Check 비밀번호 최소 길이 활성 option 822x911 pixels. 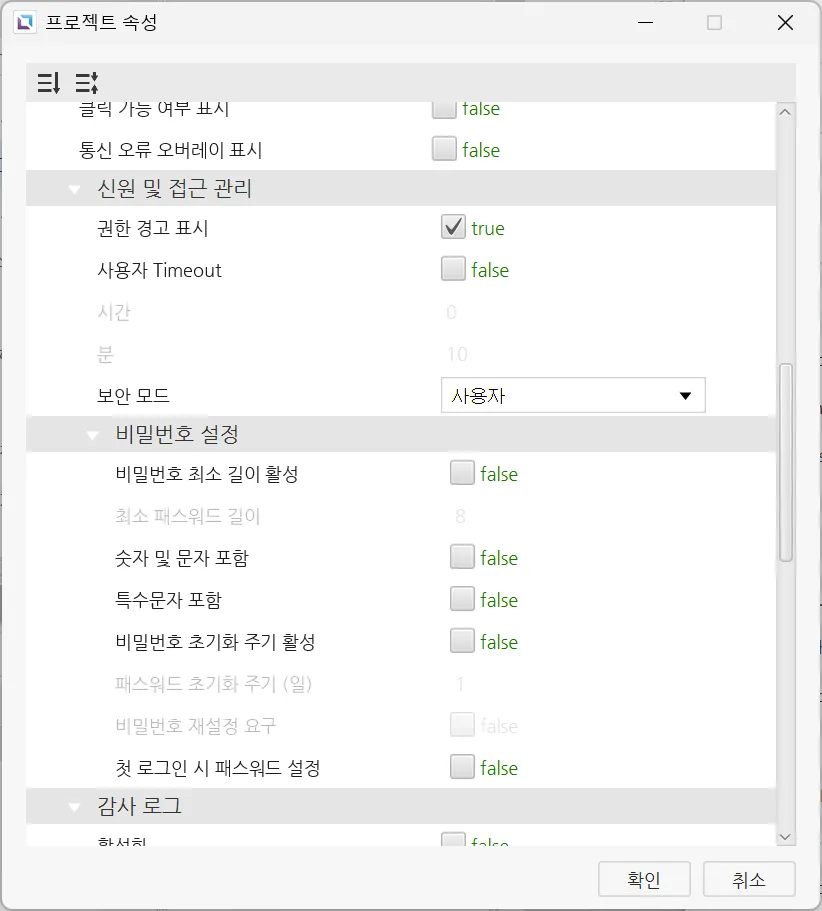click(x=462, y=473)
